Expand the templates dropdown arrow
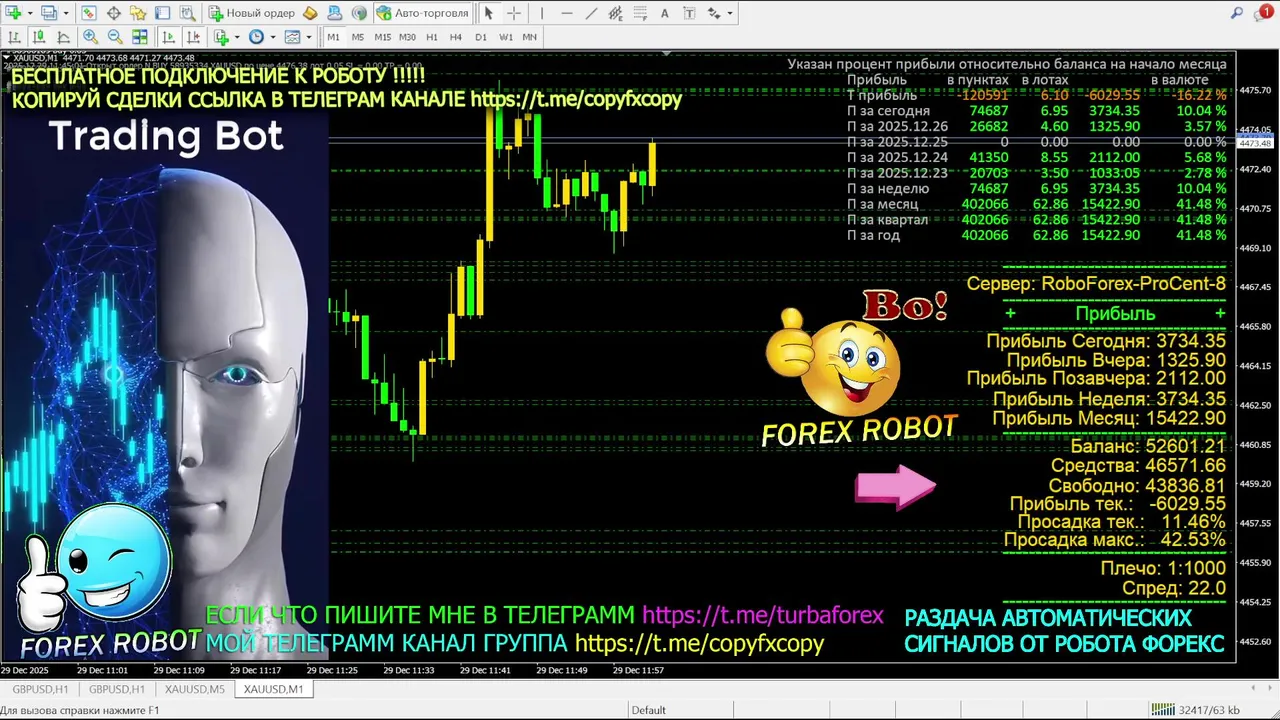 tap(309, 37)
